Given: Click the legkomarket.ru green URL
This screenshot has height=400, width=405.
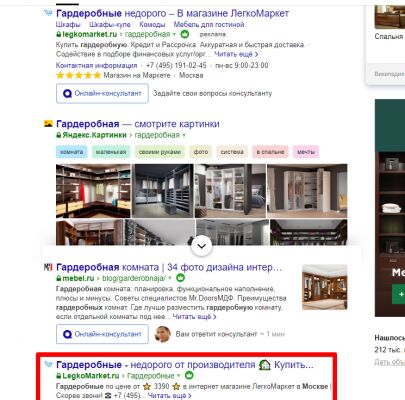Looking at the screenshot, I should (x=89, y=34).
